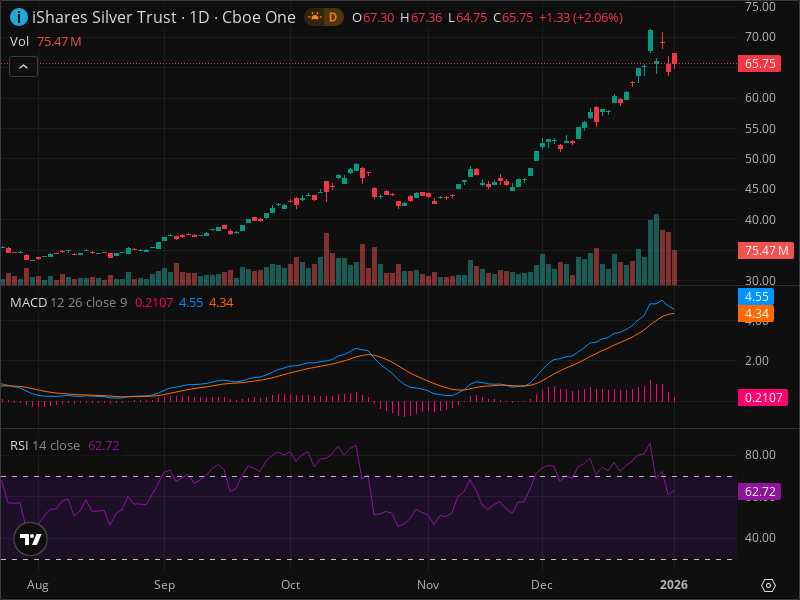800x600 pixels.
Task: Click the 80.00 RSI scale label
Action: click(x=760, y=455)
